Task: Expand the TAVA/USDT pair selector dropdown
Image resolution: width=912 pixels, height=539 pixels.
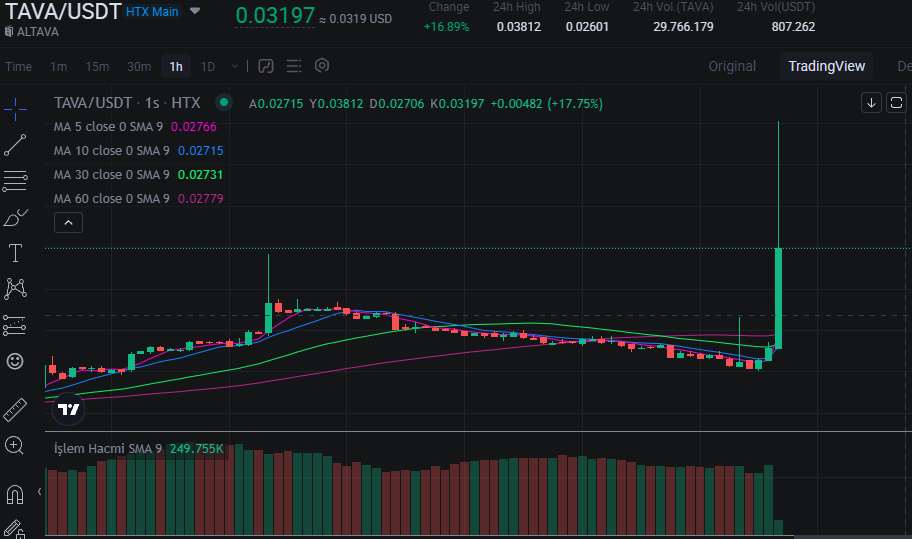Action: pos(195,11)
